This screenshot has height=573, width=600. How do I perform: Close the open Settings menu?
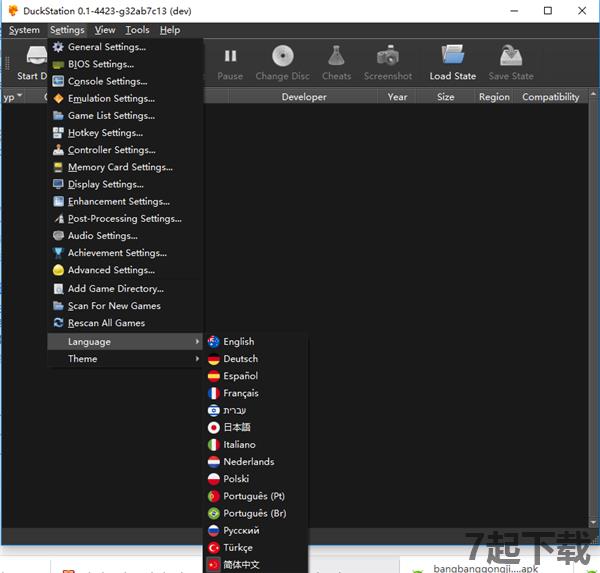[x=67, y=30]
